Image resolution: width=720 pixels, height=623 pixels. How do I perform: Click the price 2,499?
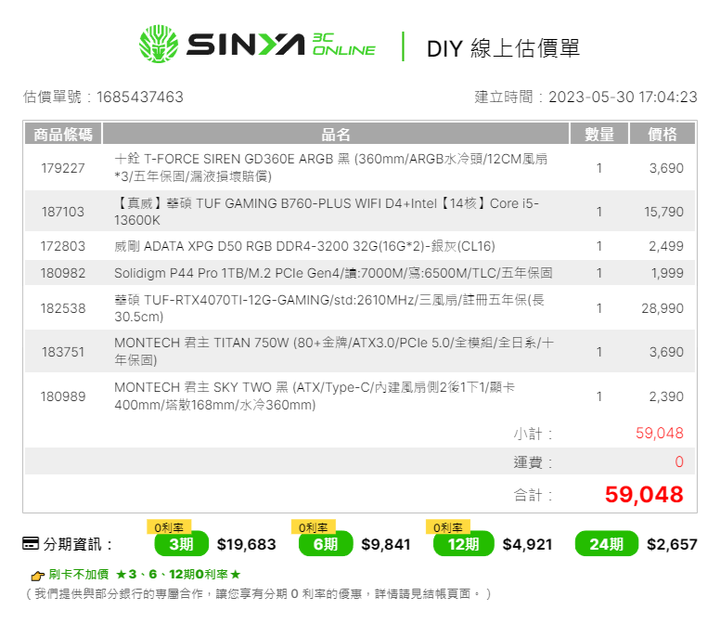[x=666, y=247]
